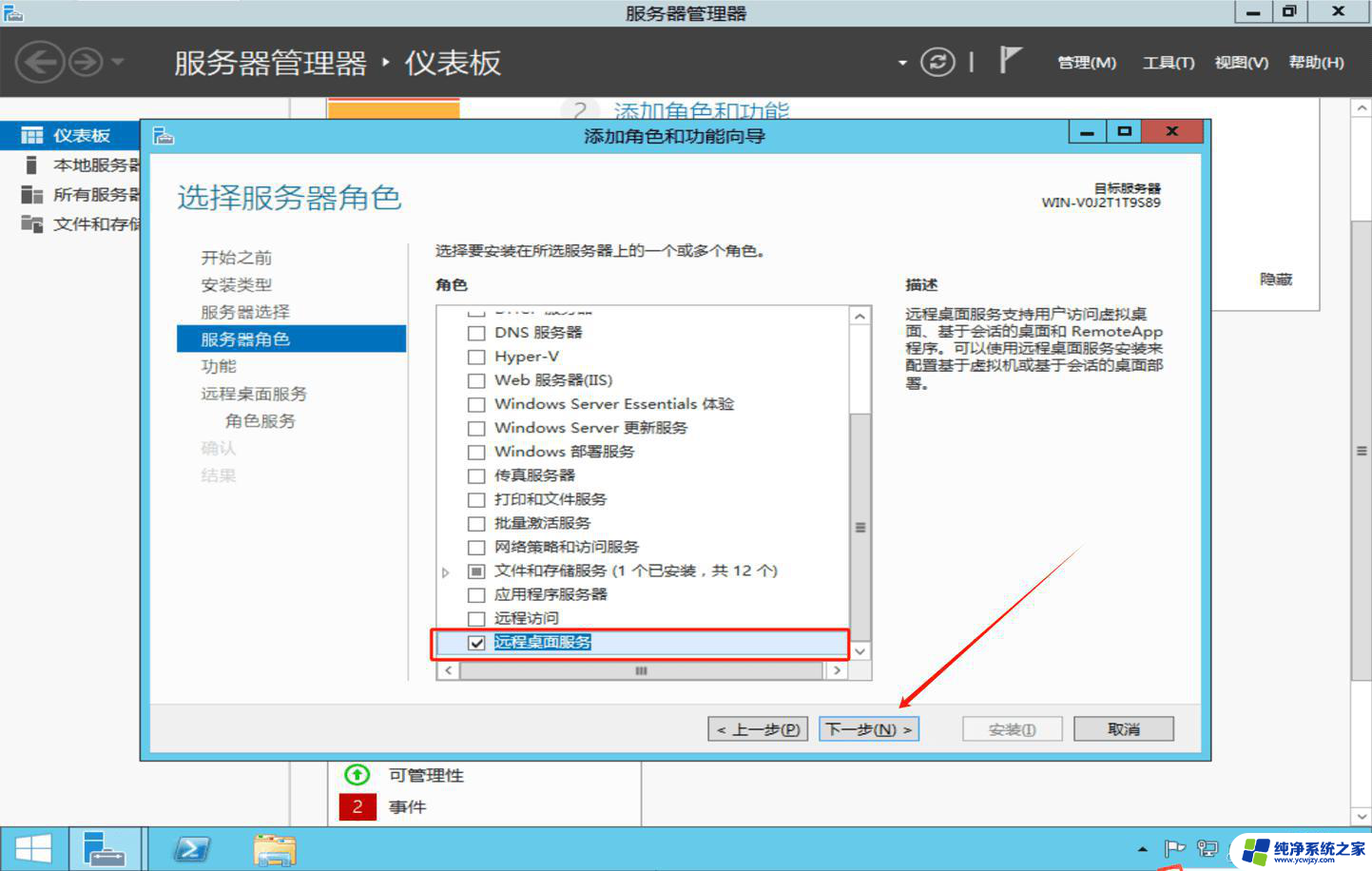Image resolution: width=1372 pixels, height=871 pixels.
Task: Open dropdown arrow left of refresh icon
Action: click(x=902, y=64)
